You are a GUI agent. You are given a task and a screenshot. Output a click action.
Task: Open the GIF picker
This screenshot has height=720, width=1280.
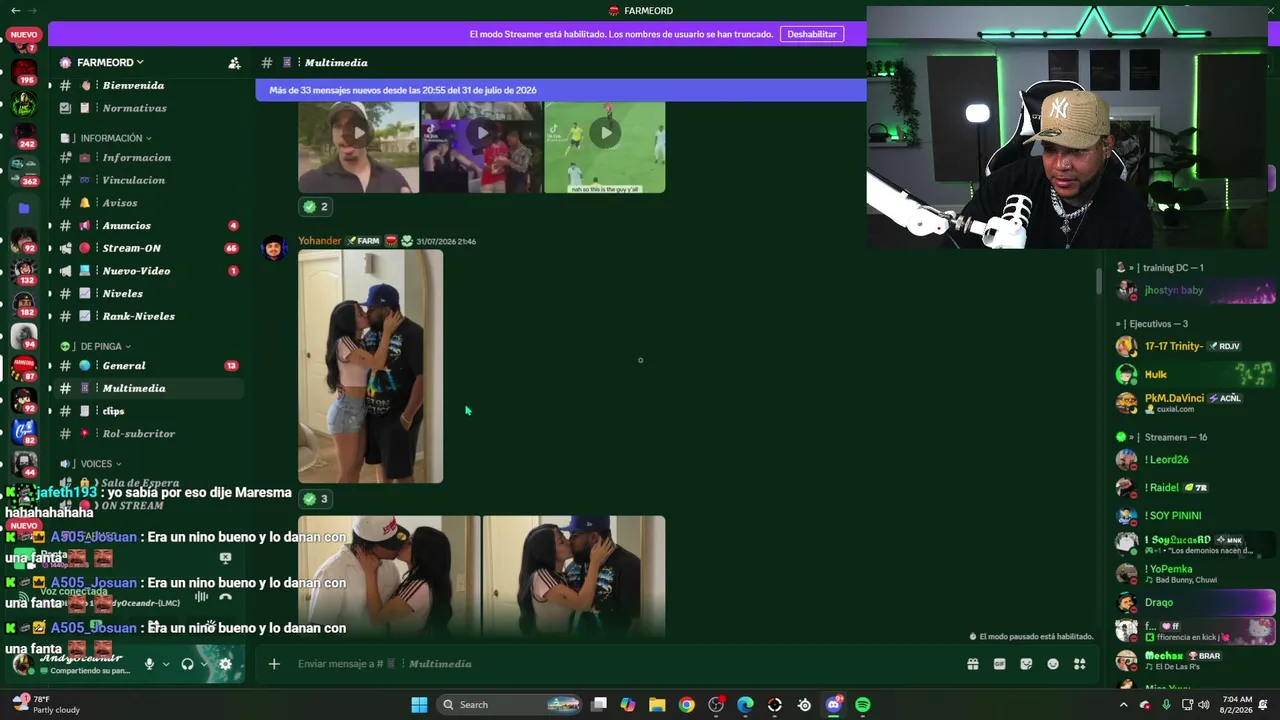[x=999, y=664]
